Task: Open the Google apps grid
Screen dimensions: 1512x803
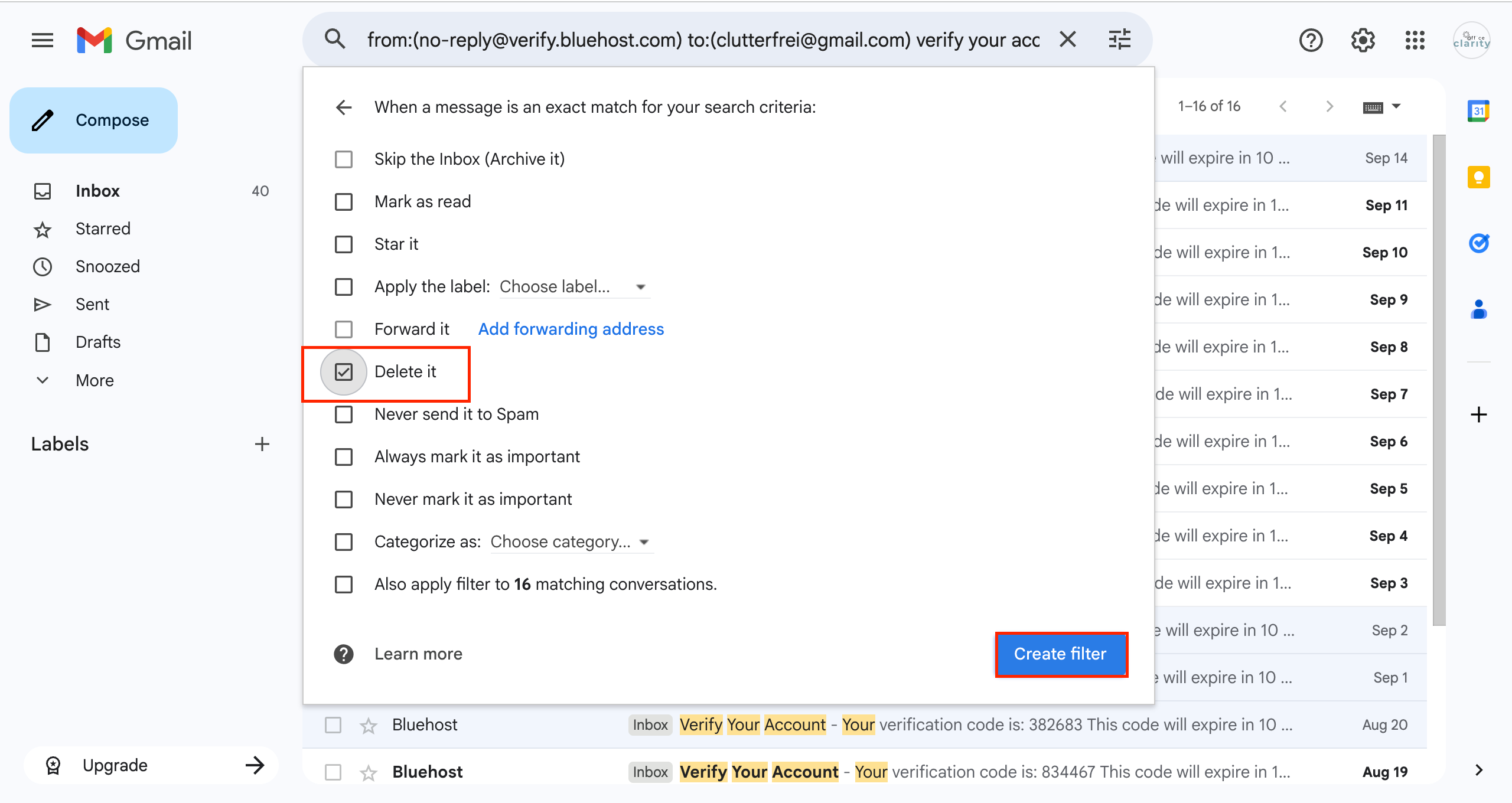Action: (1415, 40)
